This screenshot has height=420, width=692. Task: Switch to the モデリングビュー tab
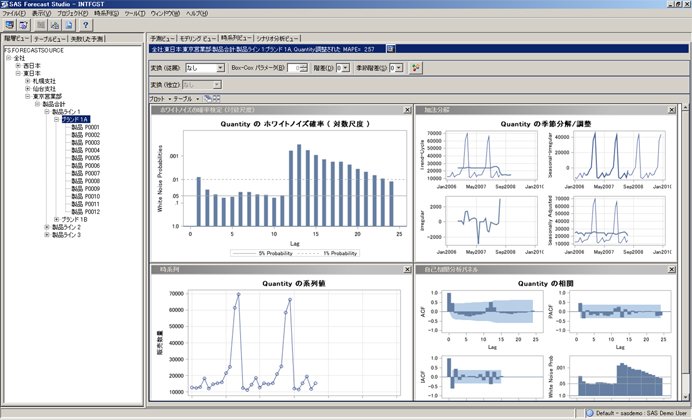pos(198,39)
